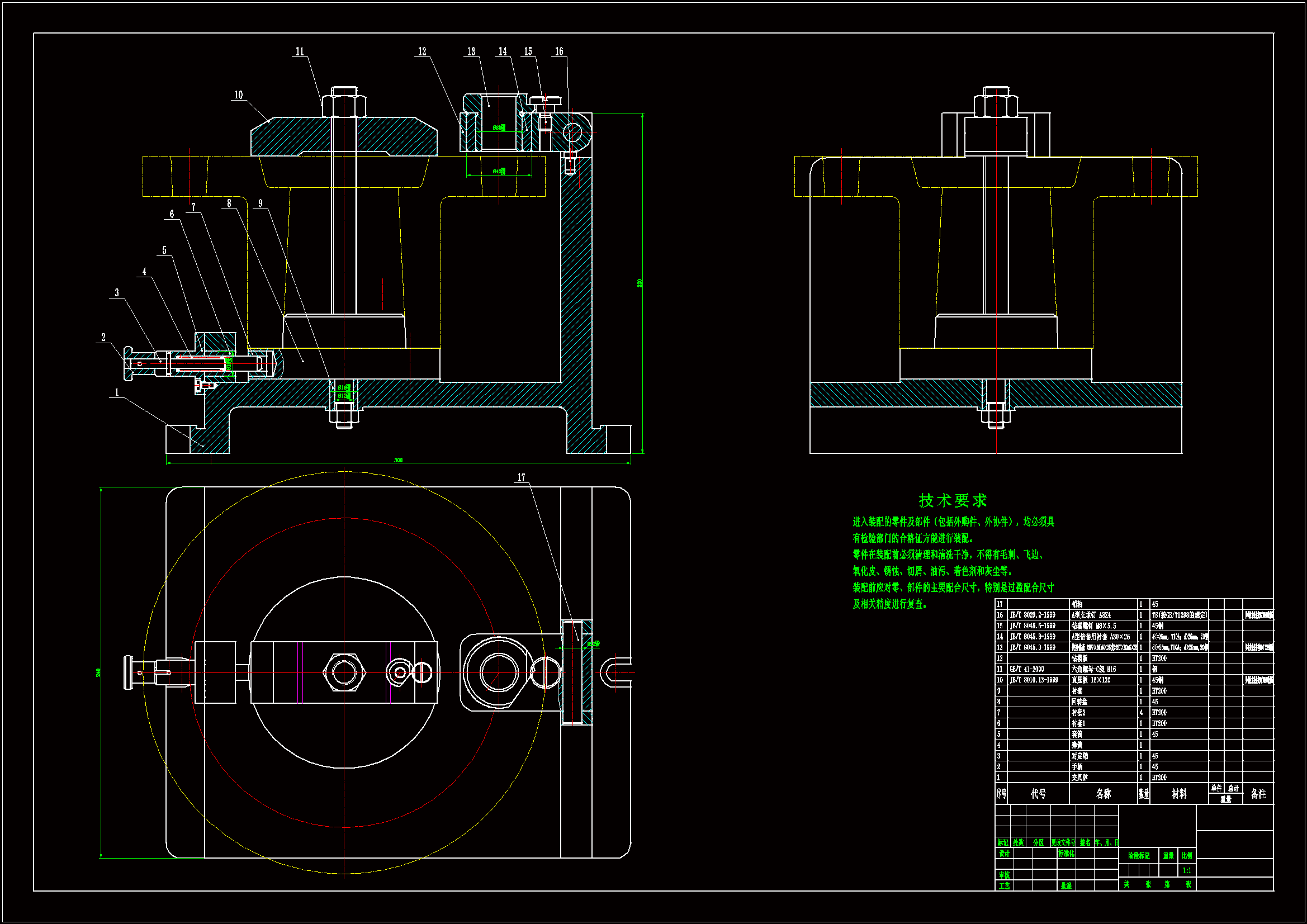
Task: Click the 技术要求 heading text
Action: point(953,500)
